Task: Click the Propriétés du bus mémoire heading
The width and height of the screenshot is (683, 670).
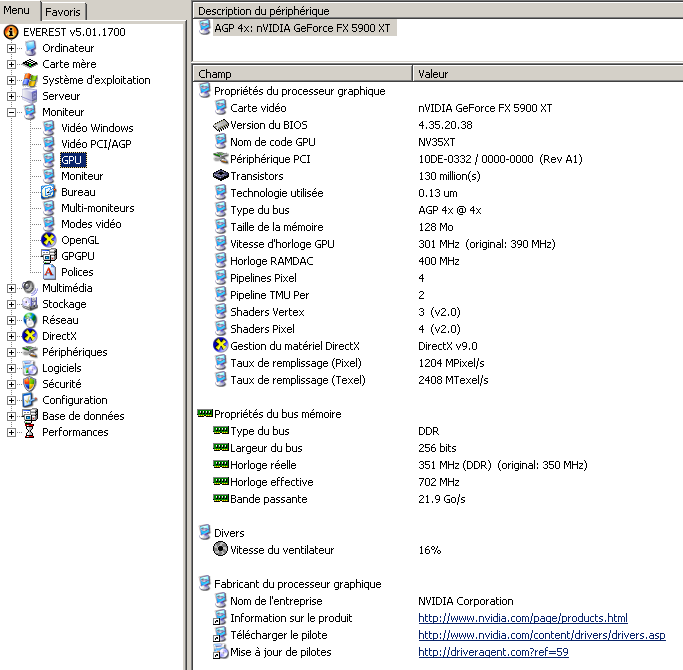Action: (x=277, y=414)
